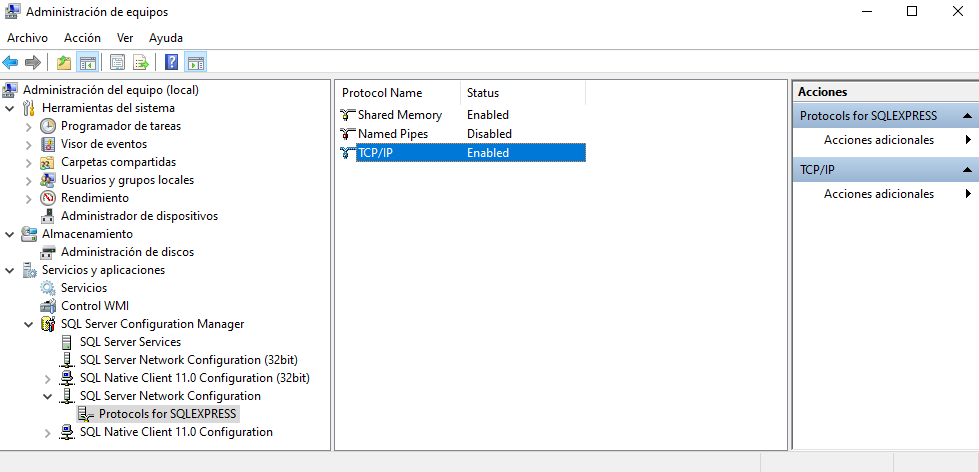Select the SQL Server Services label
This screenshot has height=472, width=979.
click(x=130, y=342)
